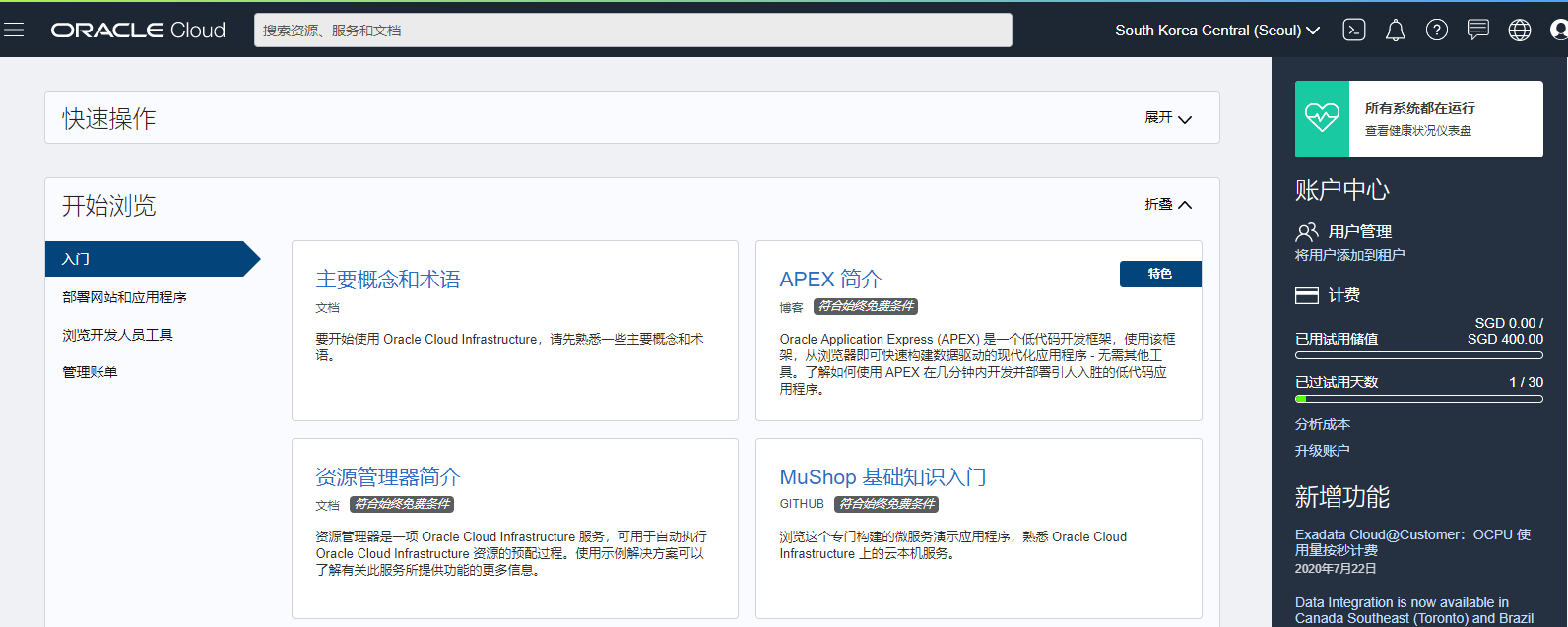Click 将用户添加到租户 link
The image size is (1568, 627).
coord(1350,255)
